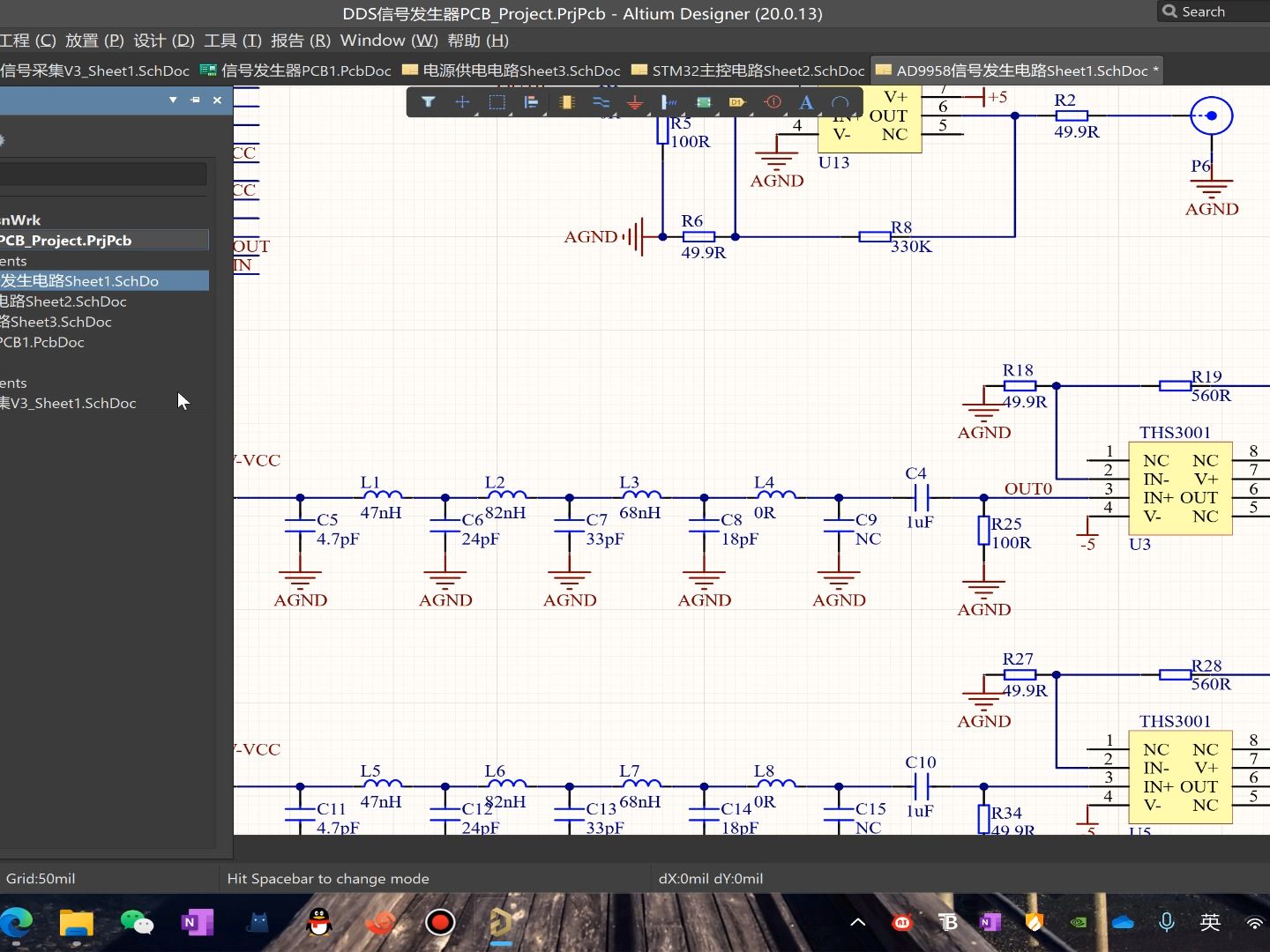Image resolution: width=1270 pixels, height=952 pixels.
Task: Close the Projects panel
Action: pyautogui.click(x=217, y=100)
